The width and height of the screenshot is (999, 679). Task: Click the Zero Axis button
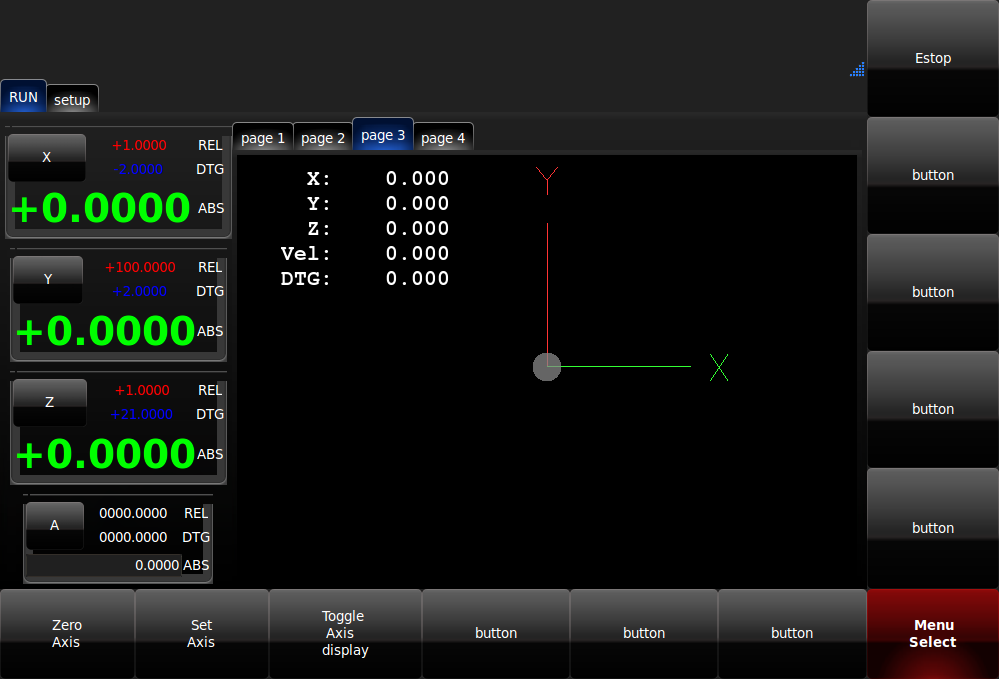[67, 633]
